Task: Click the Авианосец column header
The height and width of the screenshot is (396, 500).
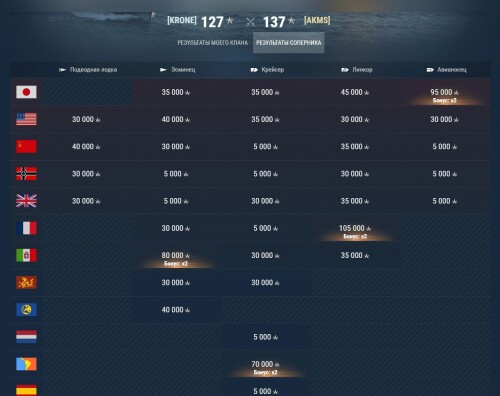Action: [x=447, y=70]
